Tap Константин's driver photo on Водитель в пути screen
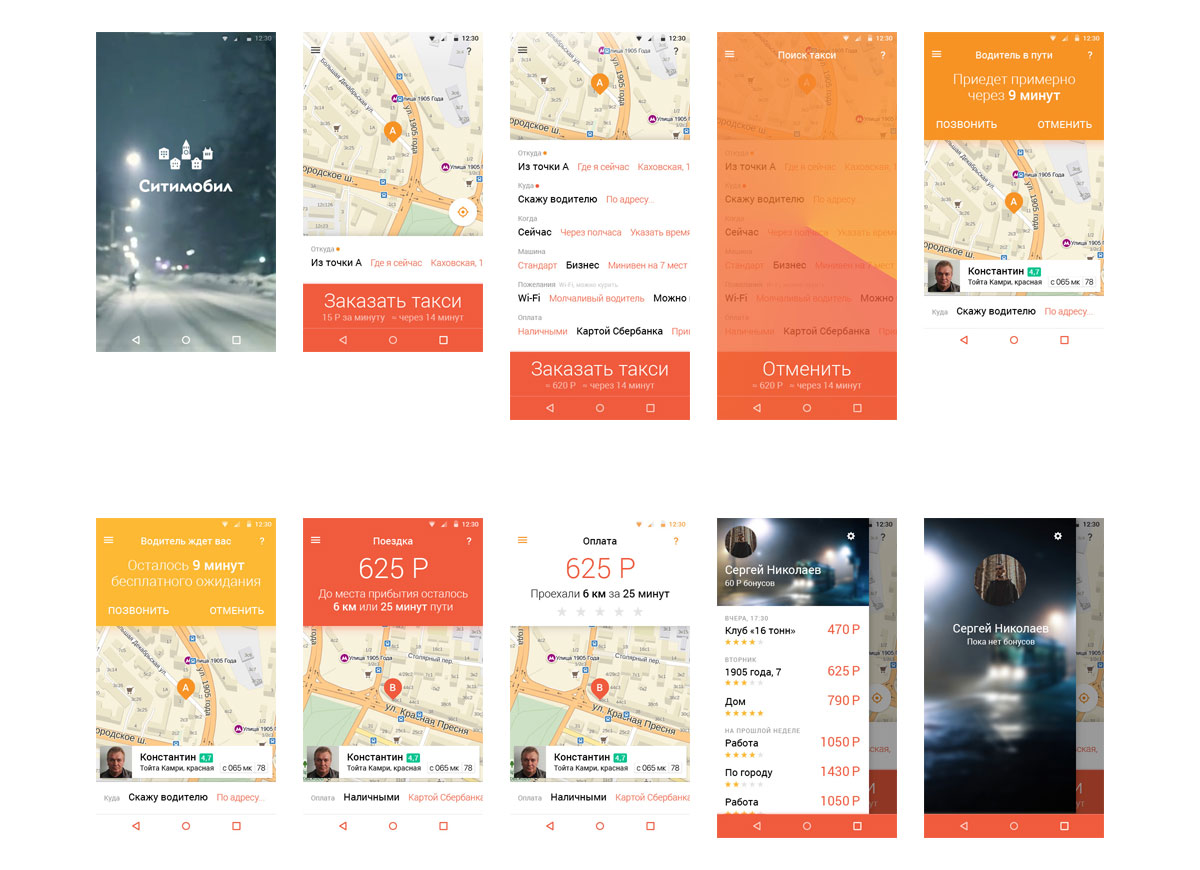 [x=944, y=277]
